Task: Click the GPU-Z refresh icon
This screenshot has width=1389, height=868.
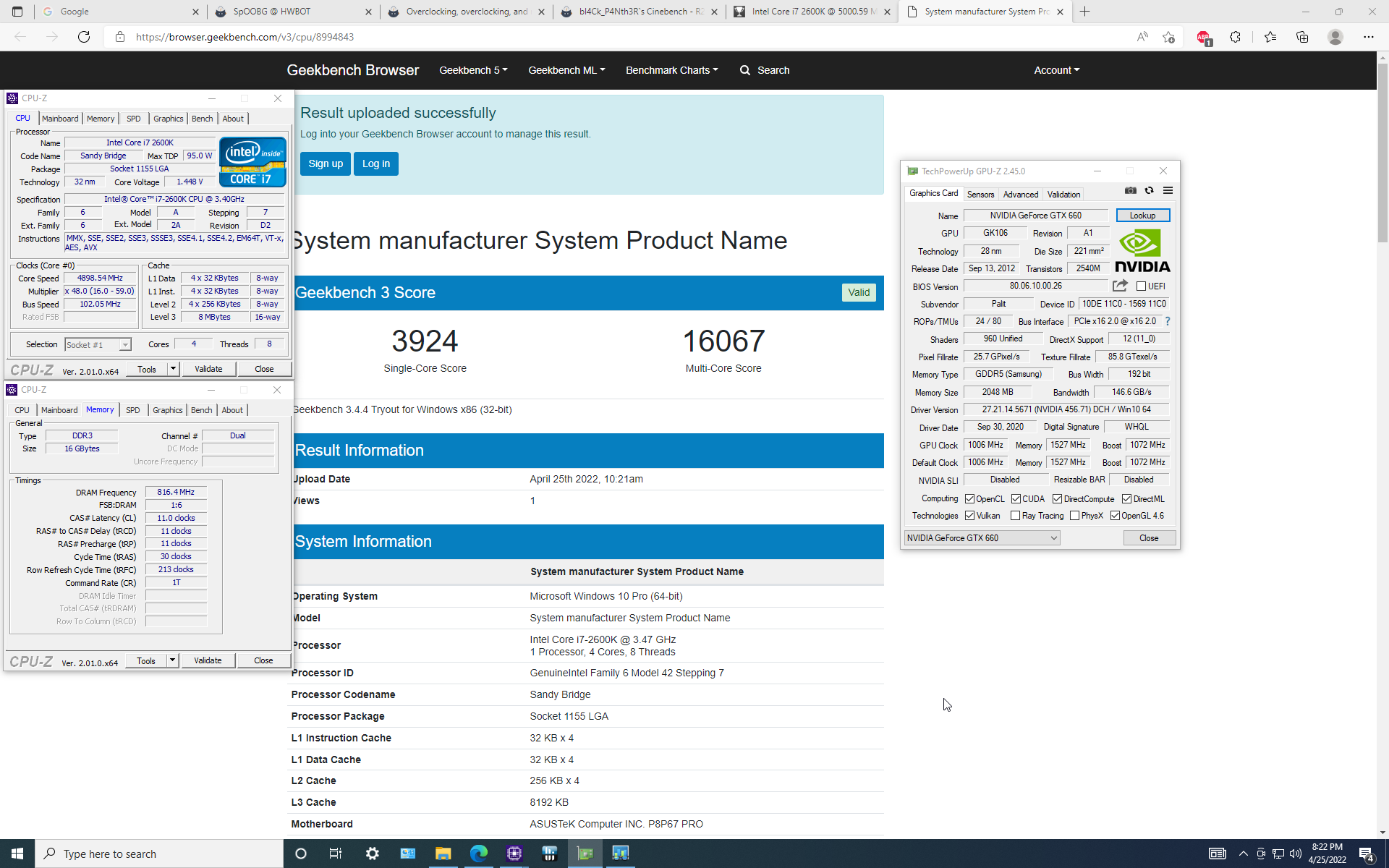Action: 1149,191
